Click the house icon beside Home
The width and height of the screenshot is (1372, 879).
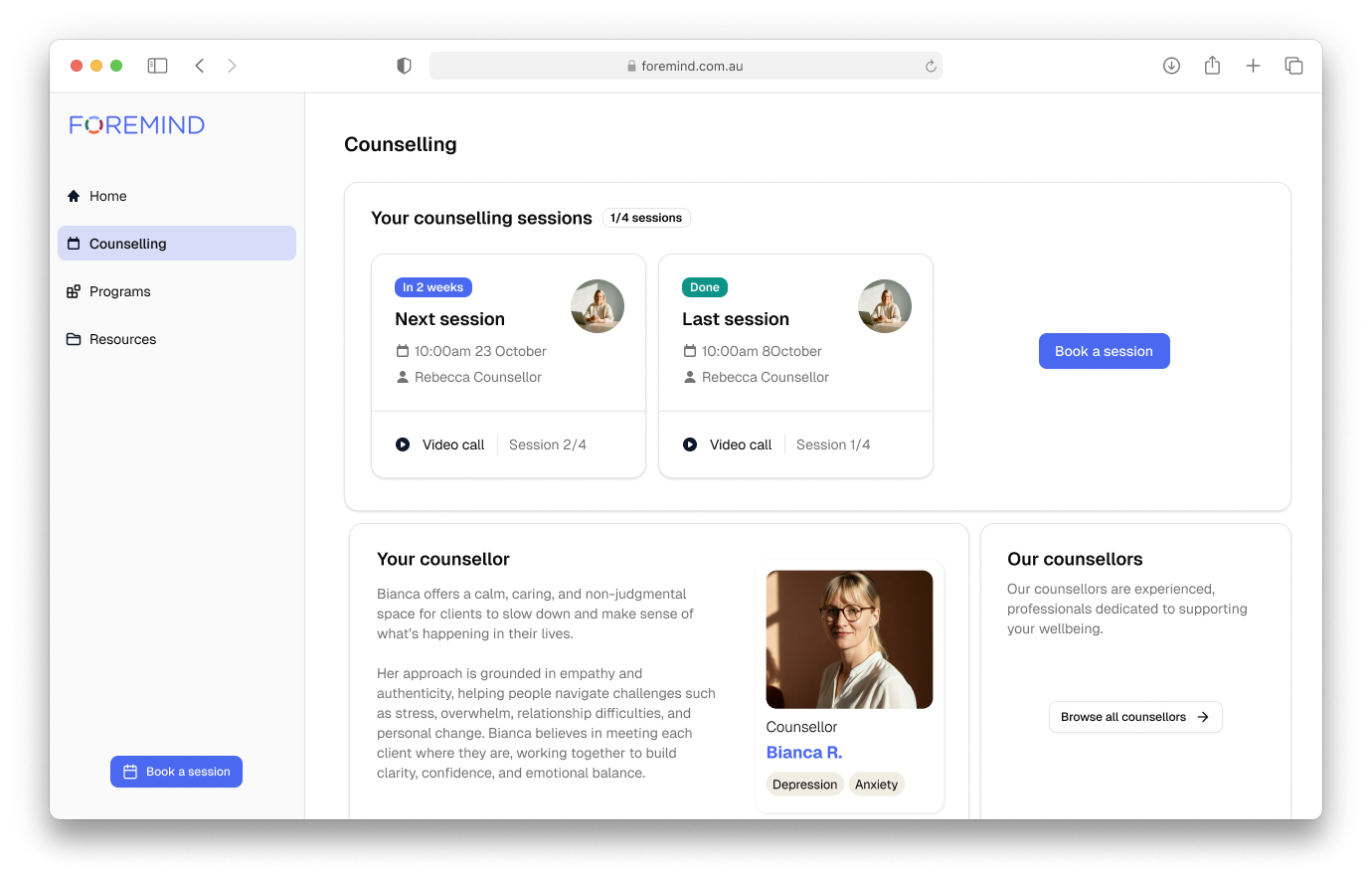[x=74, y=196]
